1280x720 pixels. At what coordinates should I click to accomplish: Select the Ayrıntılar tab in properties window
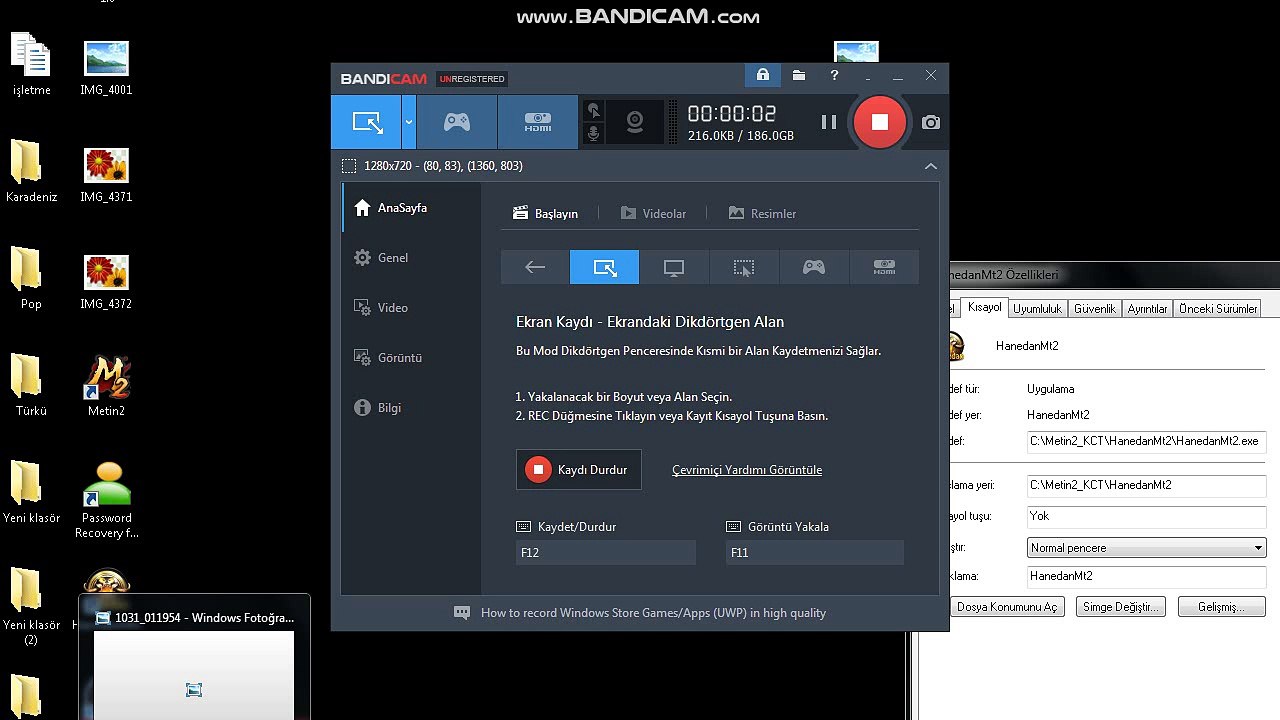coord(1147,309)
